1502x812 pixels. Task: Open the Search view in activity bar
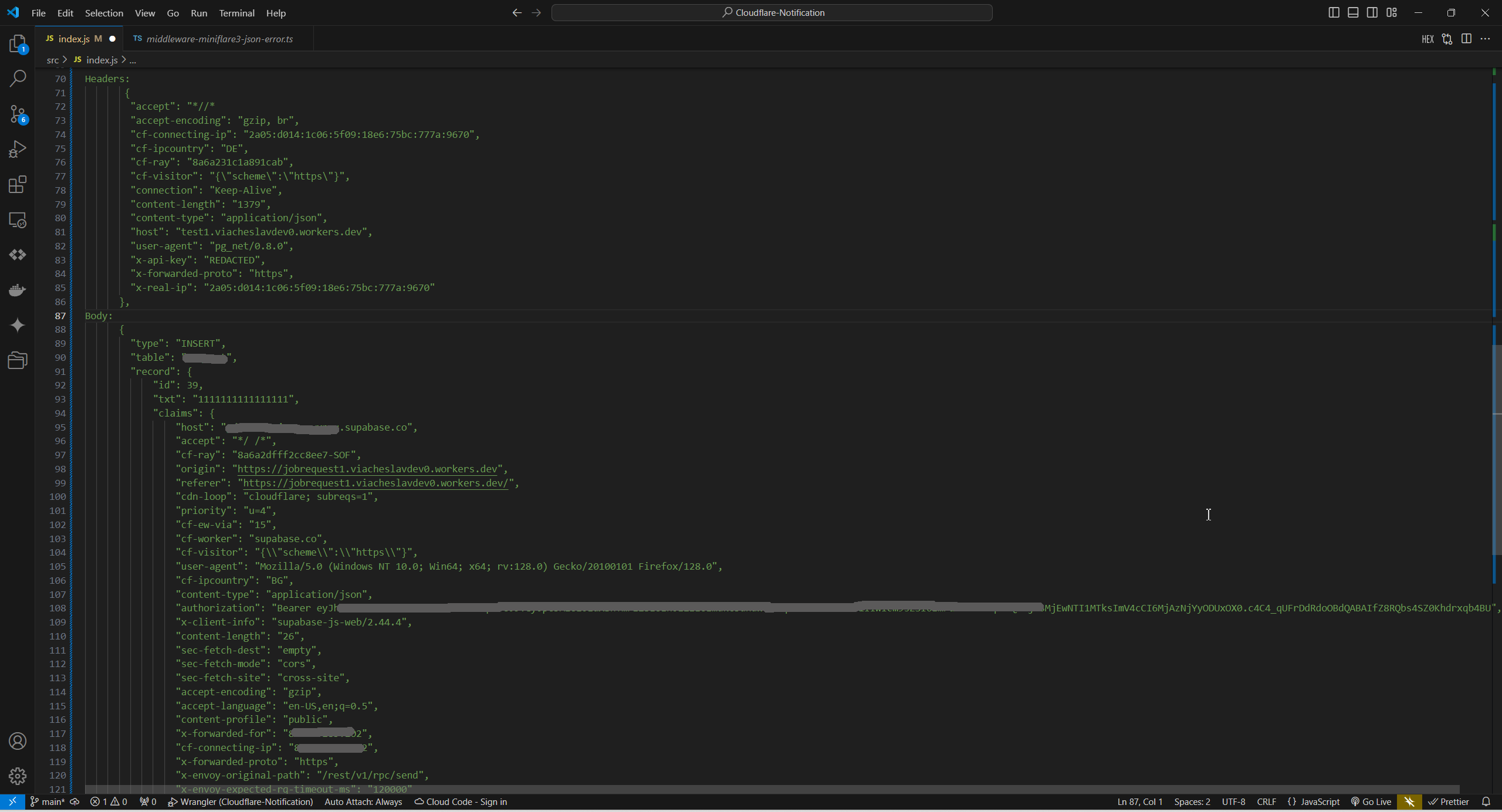[x=18, y=79]
